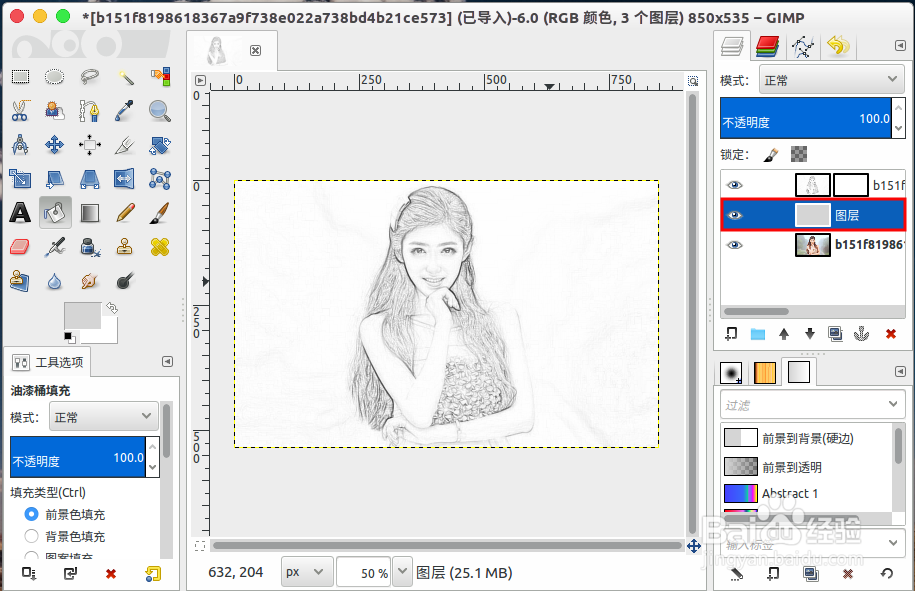Screen dimensions: 915x591
Task: Open tool options 模式 dropdown
Action: [x=103, y=417]
